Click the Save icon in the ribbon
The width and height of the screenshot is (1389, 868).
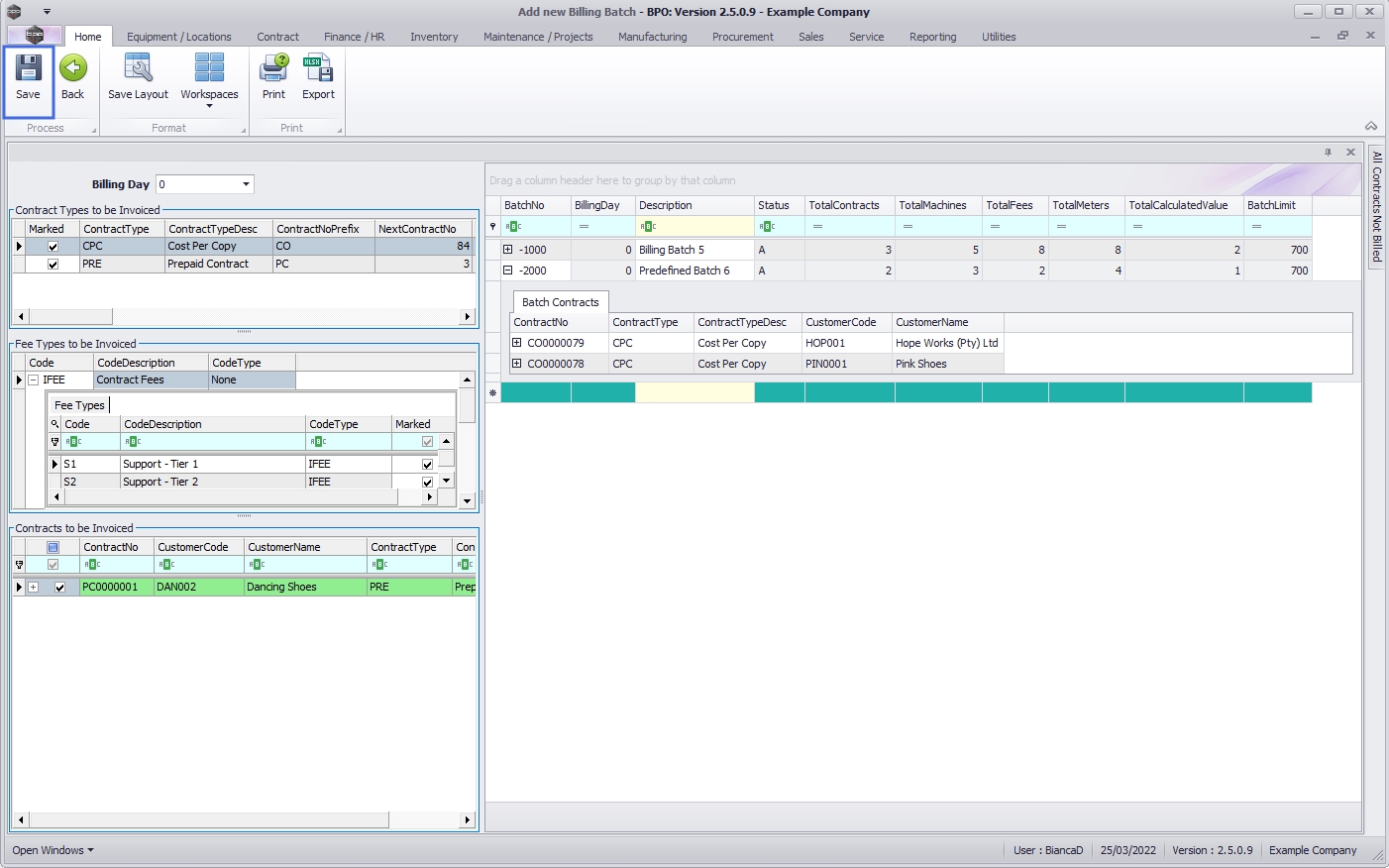click(x=28, y=68)
